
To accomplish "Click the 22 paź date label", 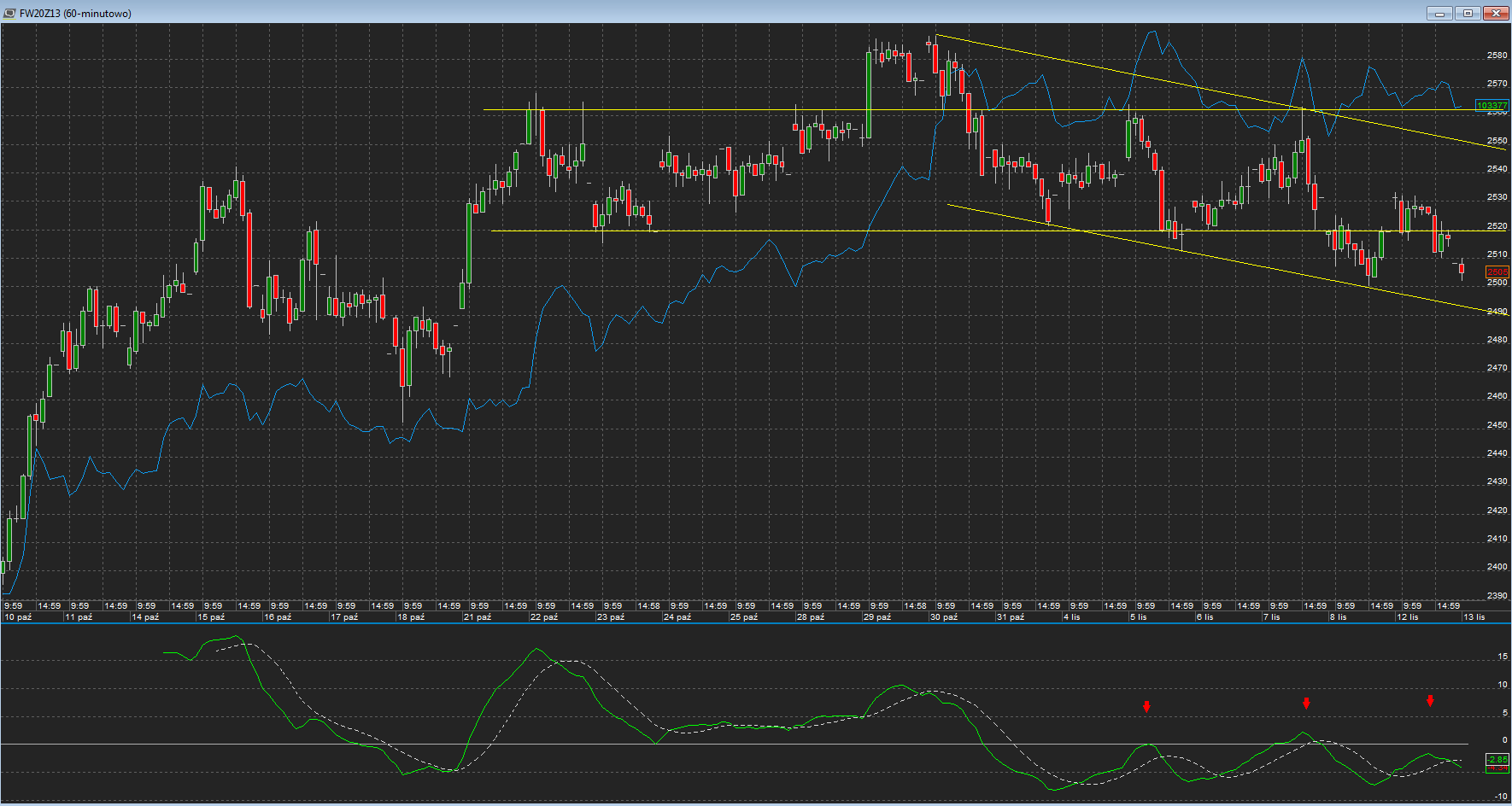I will pyautogui.click(x=545, y=617).
